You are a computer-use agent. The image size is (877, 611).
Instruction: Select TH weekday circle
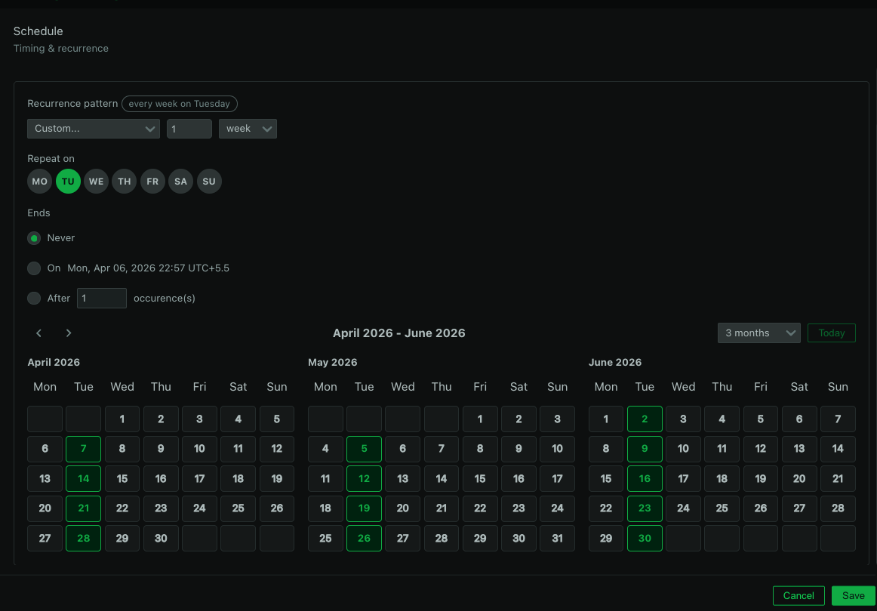tap(124, 181)
